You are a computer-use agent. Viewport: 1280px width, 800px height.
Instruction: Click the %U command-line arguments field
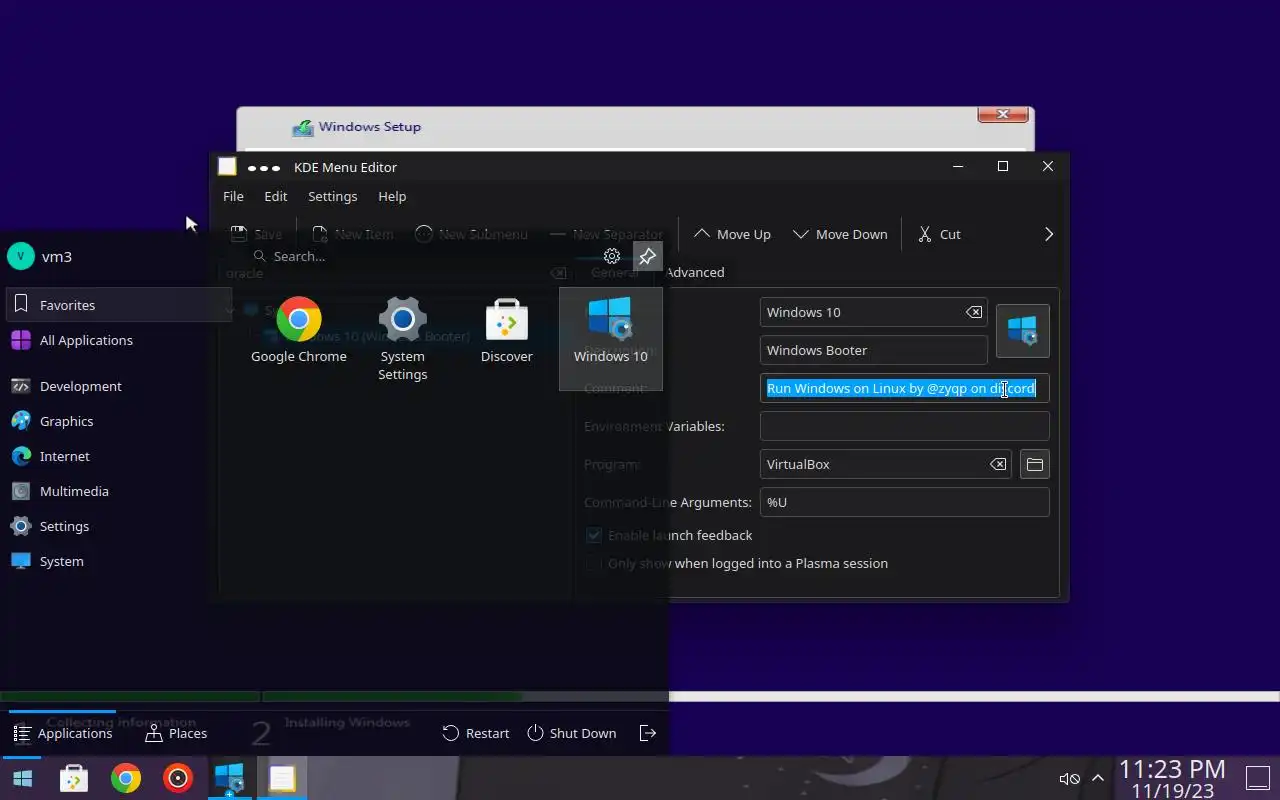(x=905, y=502)
